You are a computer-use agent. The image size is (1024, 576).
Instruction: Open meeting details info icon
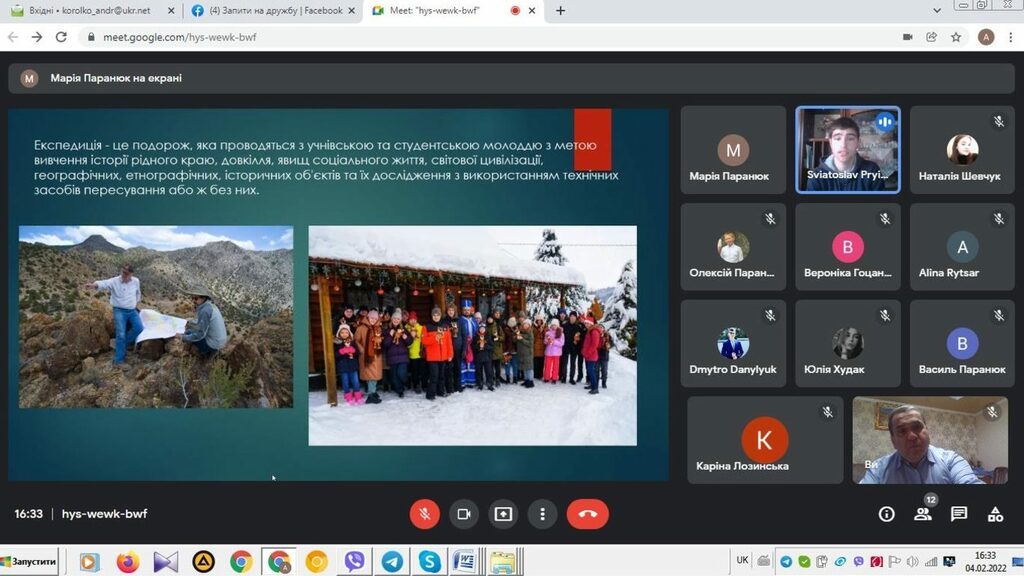(x=886, y=514)
